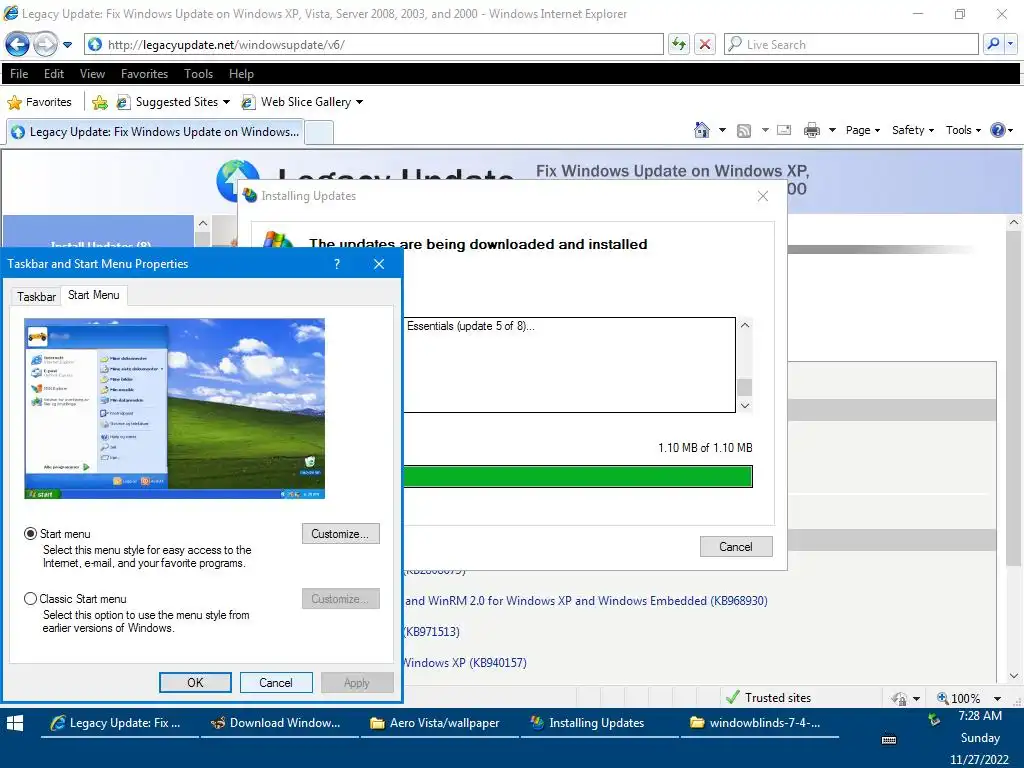Click Add to Favorites Bar icon
Image resolution: width=1024 pixels, height=768 pixels.
100,103
